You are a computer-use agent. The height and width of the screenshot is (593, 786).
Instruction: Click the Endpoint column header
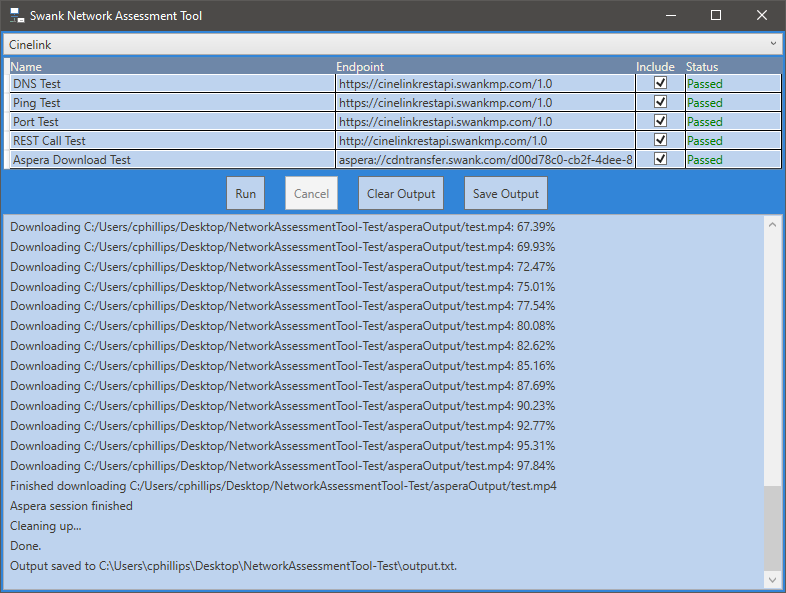coord(360,67)
